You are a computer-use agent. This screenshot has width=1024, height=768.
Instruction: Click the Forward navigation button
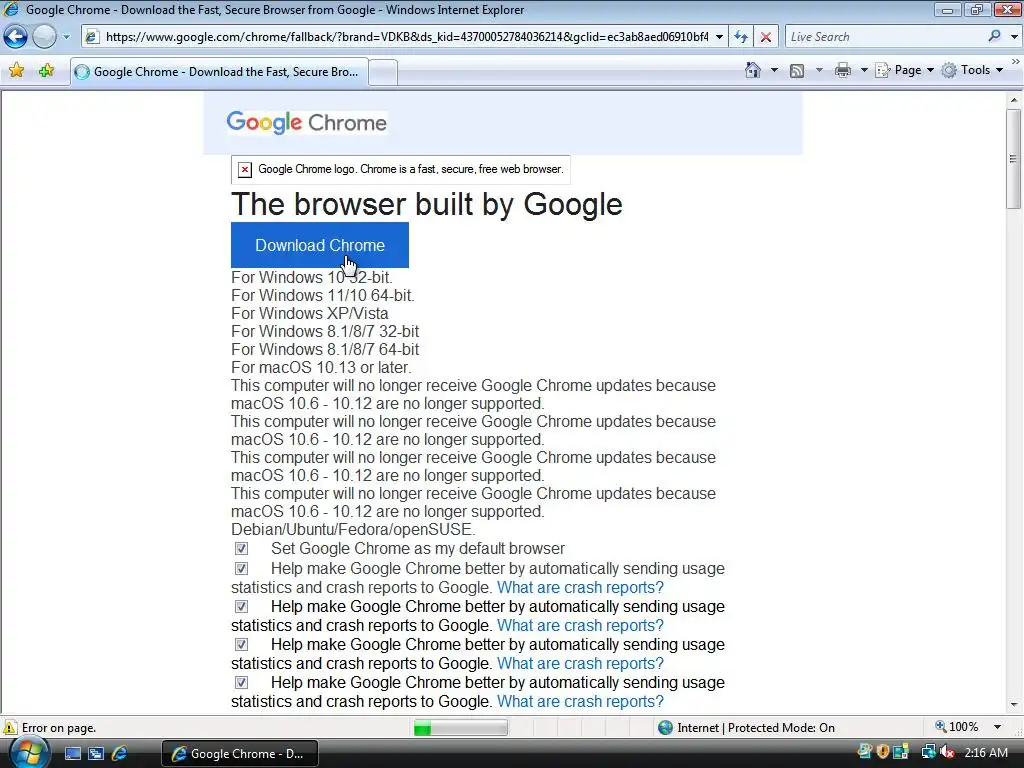(44, 37)
